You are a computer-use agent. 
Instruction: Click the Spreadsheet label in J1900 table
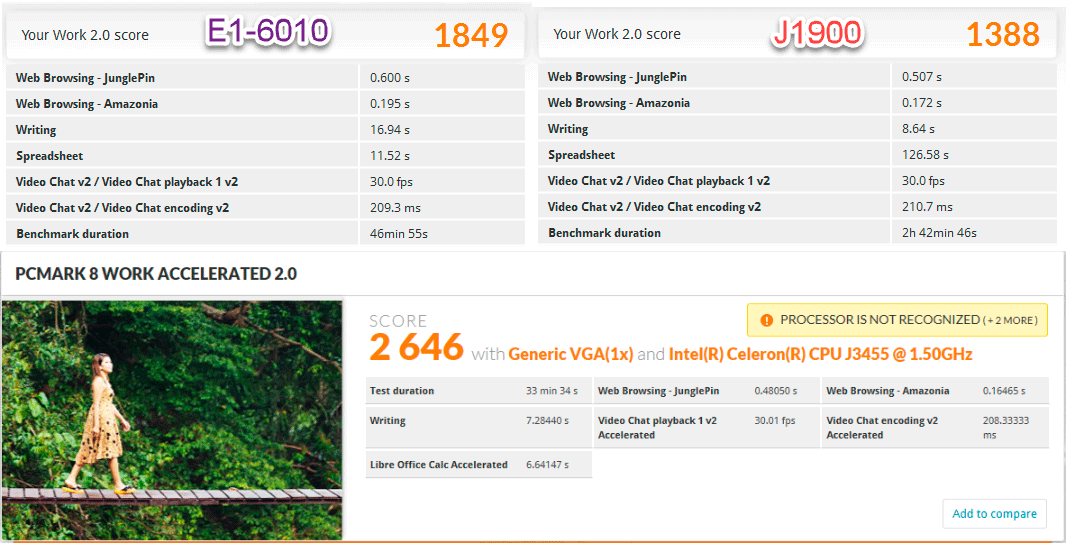tap(582, 155)
